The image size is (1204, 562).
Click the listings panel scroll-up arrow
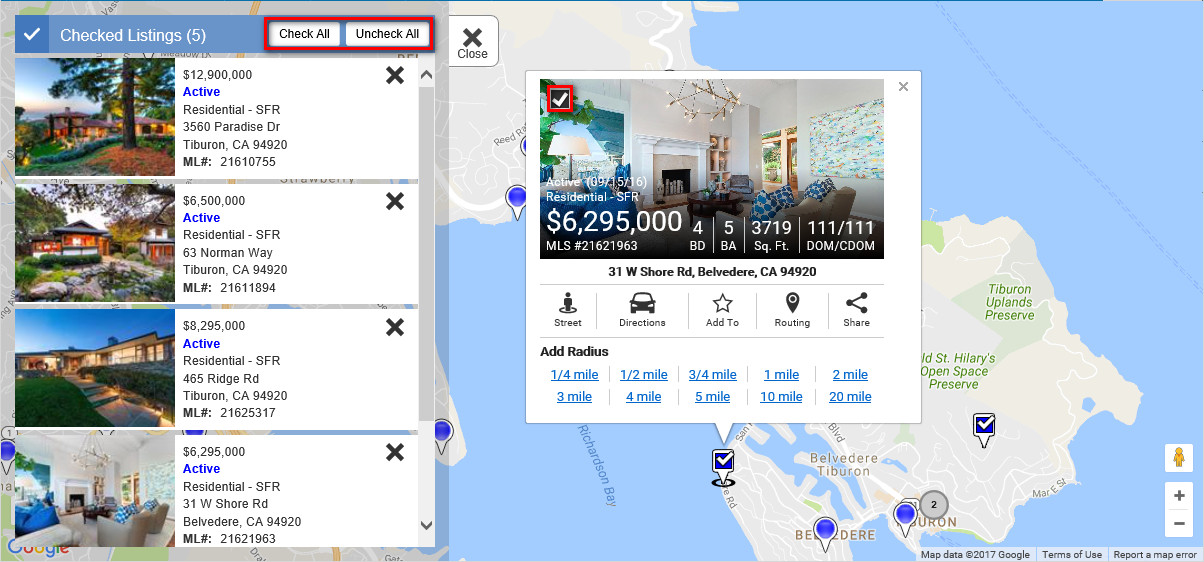click(426, 74)
